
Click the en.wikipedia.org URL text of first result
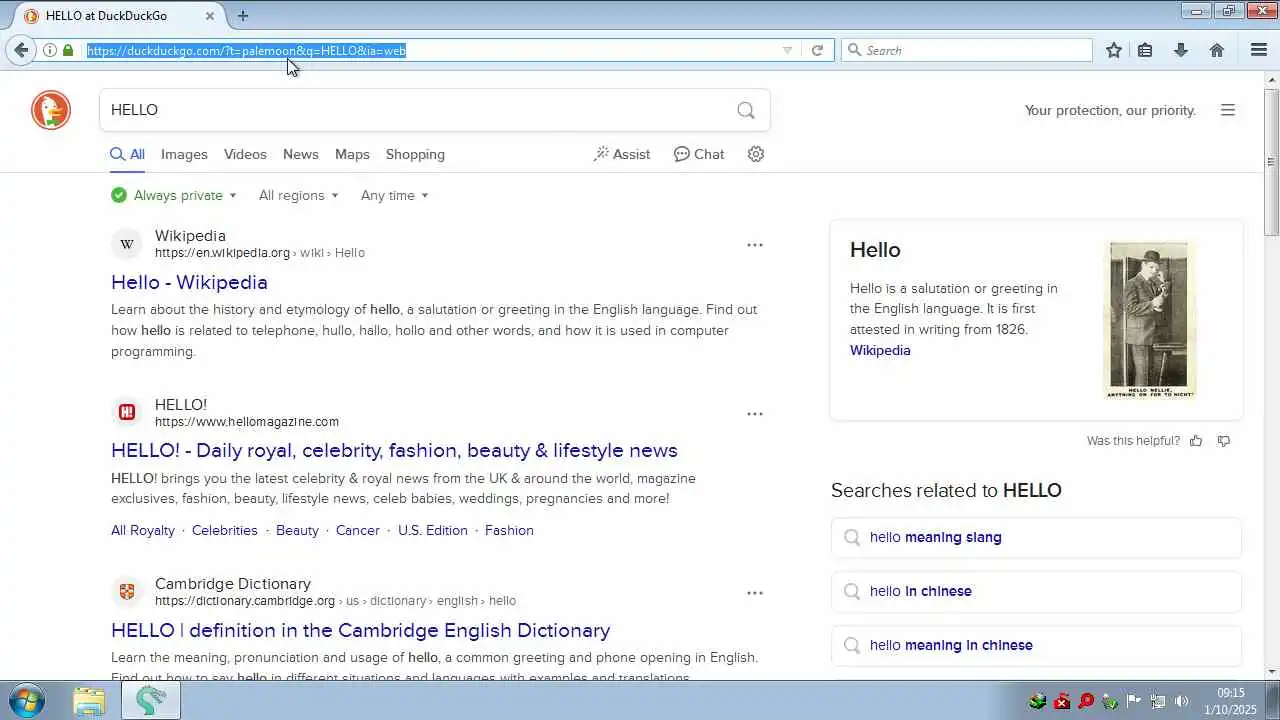222,253
